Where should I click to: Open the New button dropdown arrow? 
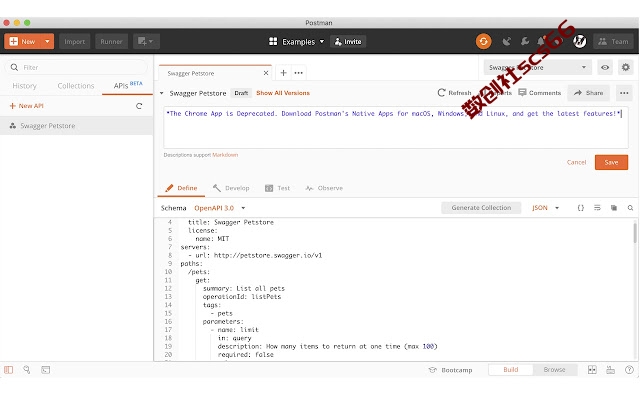[x=47, y=41]
